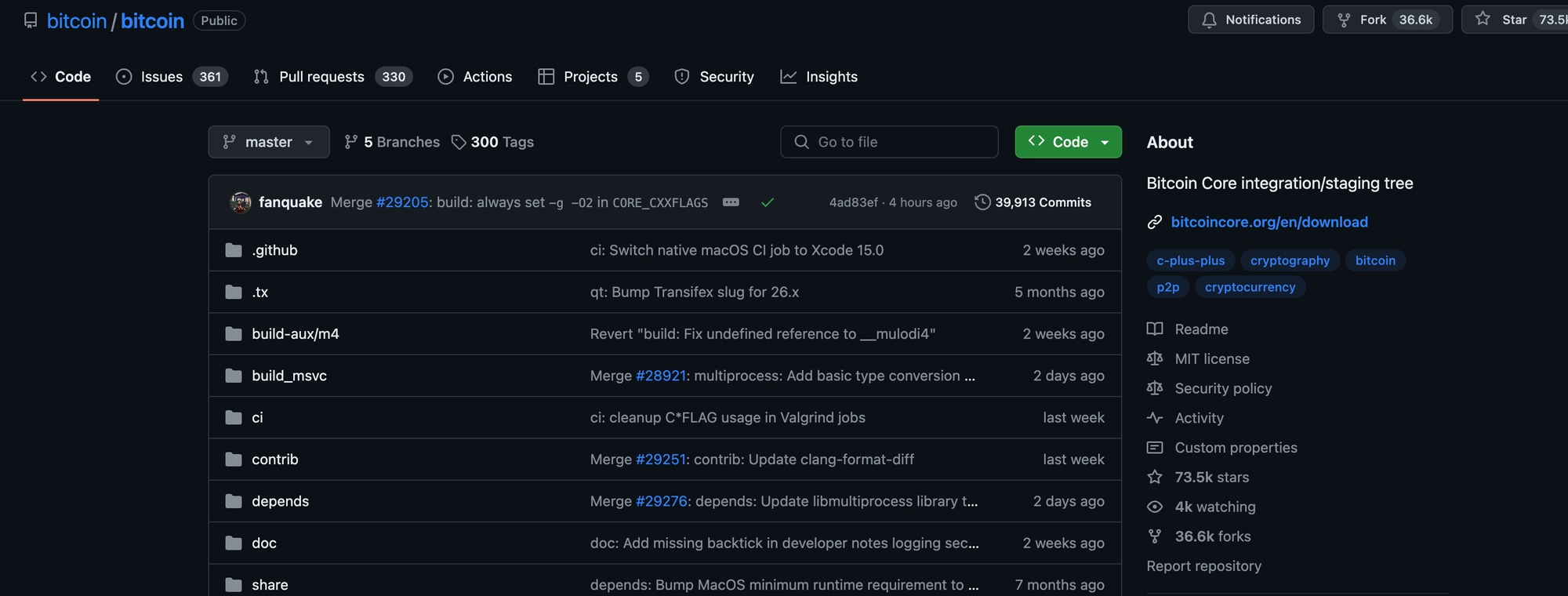Open pull request #29251 link
Screen dimensions: 1568x596
661,460
